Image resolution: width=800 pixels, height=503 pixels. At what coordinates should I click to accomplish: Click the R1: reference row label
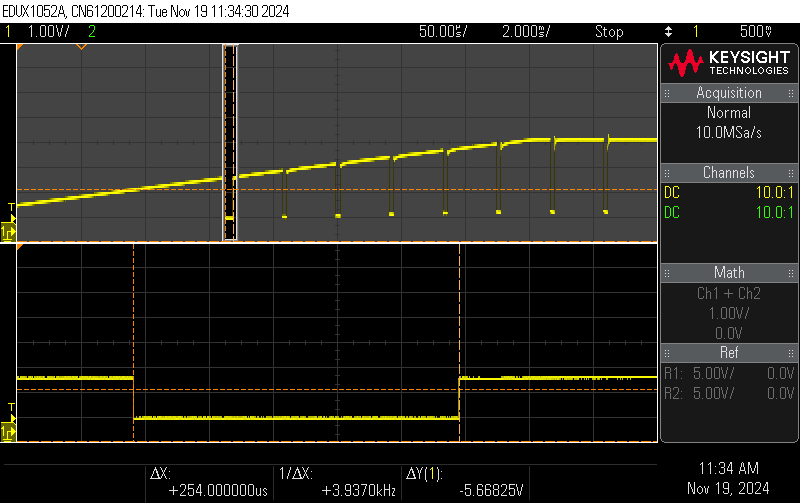(673, 374)
